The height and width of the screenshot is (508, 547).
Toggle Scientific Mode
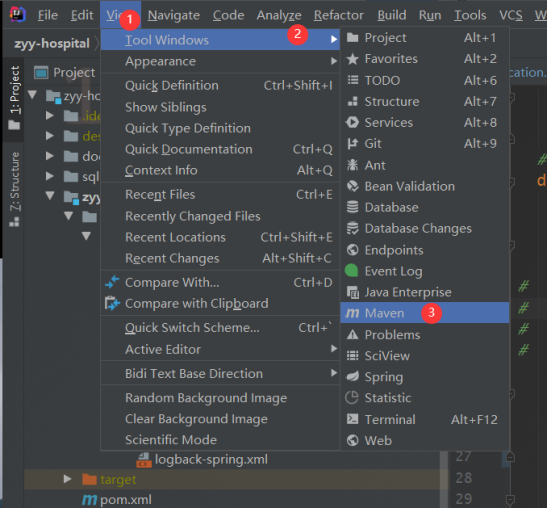click(220, 440)
